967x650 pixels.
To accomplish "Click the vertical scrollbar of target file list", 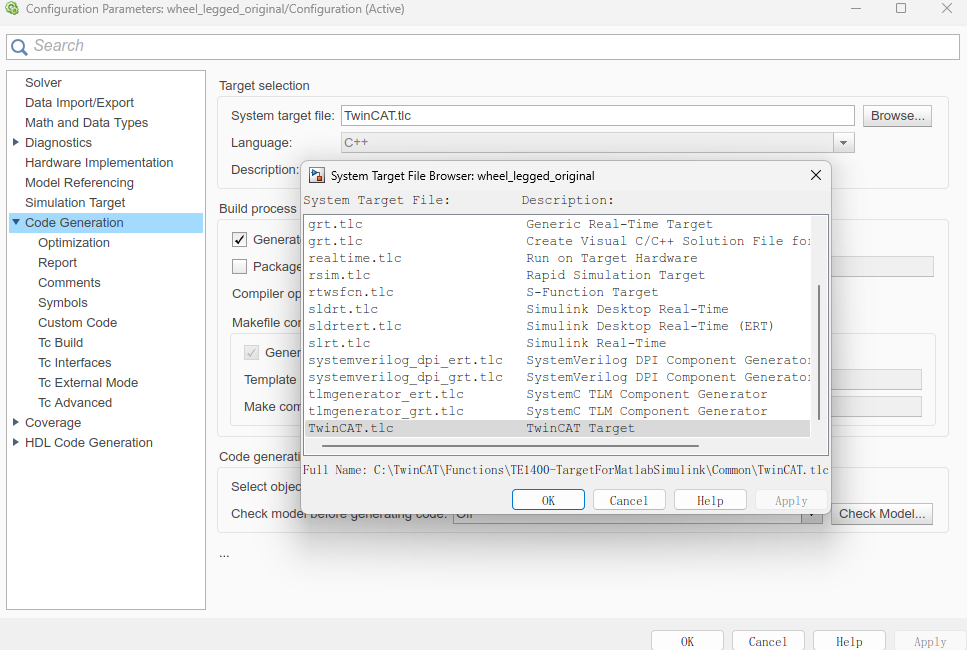I will click(x=819, y=352).
